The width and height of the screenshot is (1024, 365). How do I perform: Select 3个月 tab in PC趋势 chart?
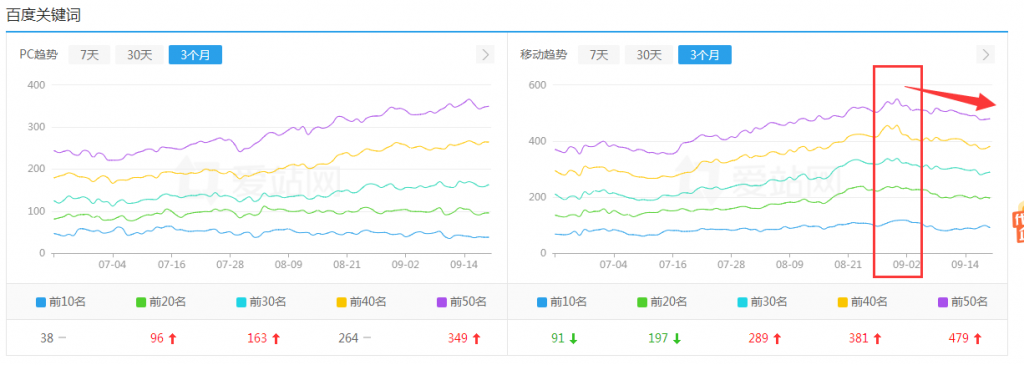tap(195, 55)
